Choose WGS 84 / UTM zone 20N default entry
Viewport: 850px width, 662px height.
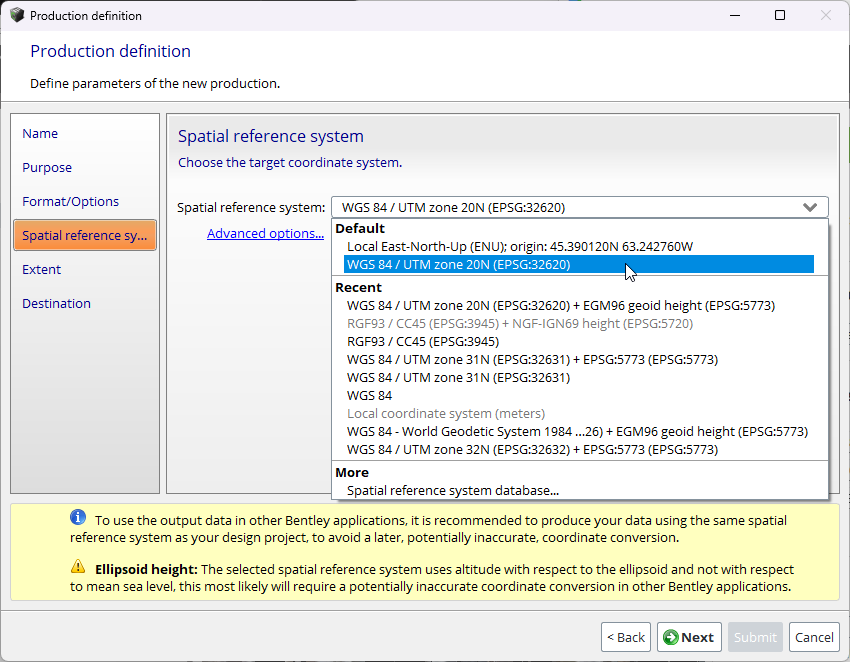(x=458, y=265)
